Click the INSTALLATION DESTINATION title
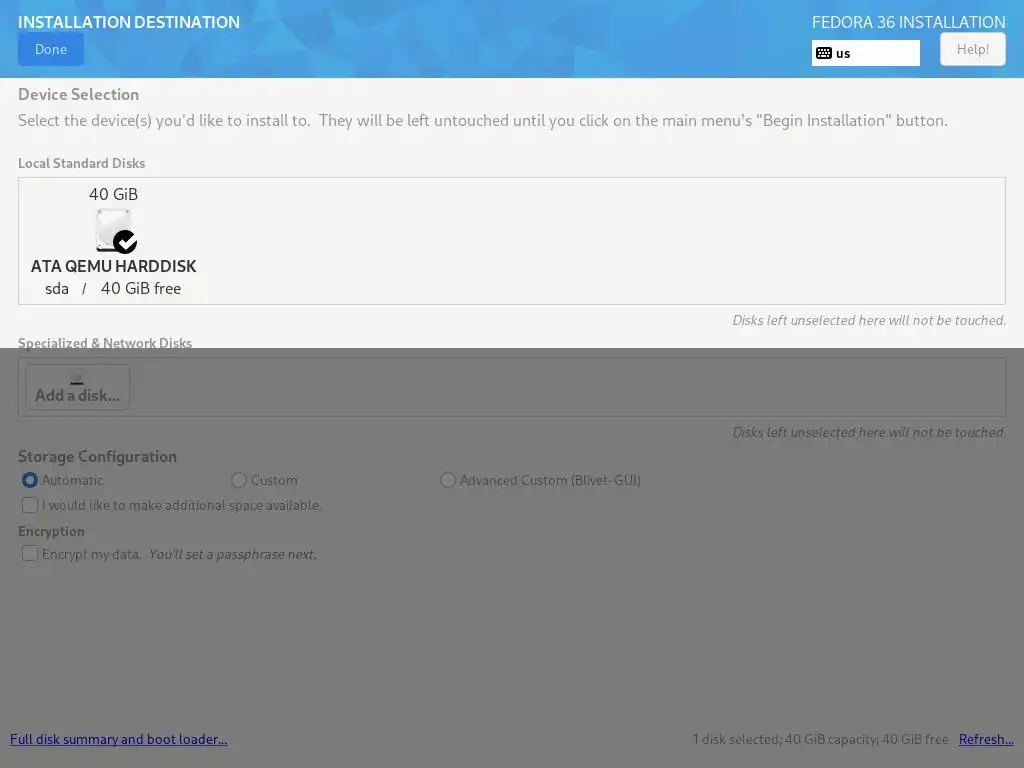The width and height of the screenshot is (1024, 768). (x=129, y=22)
